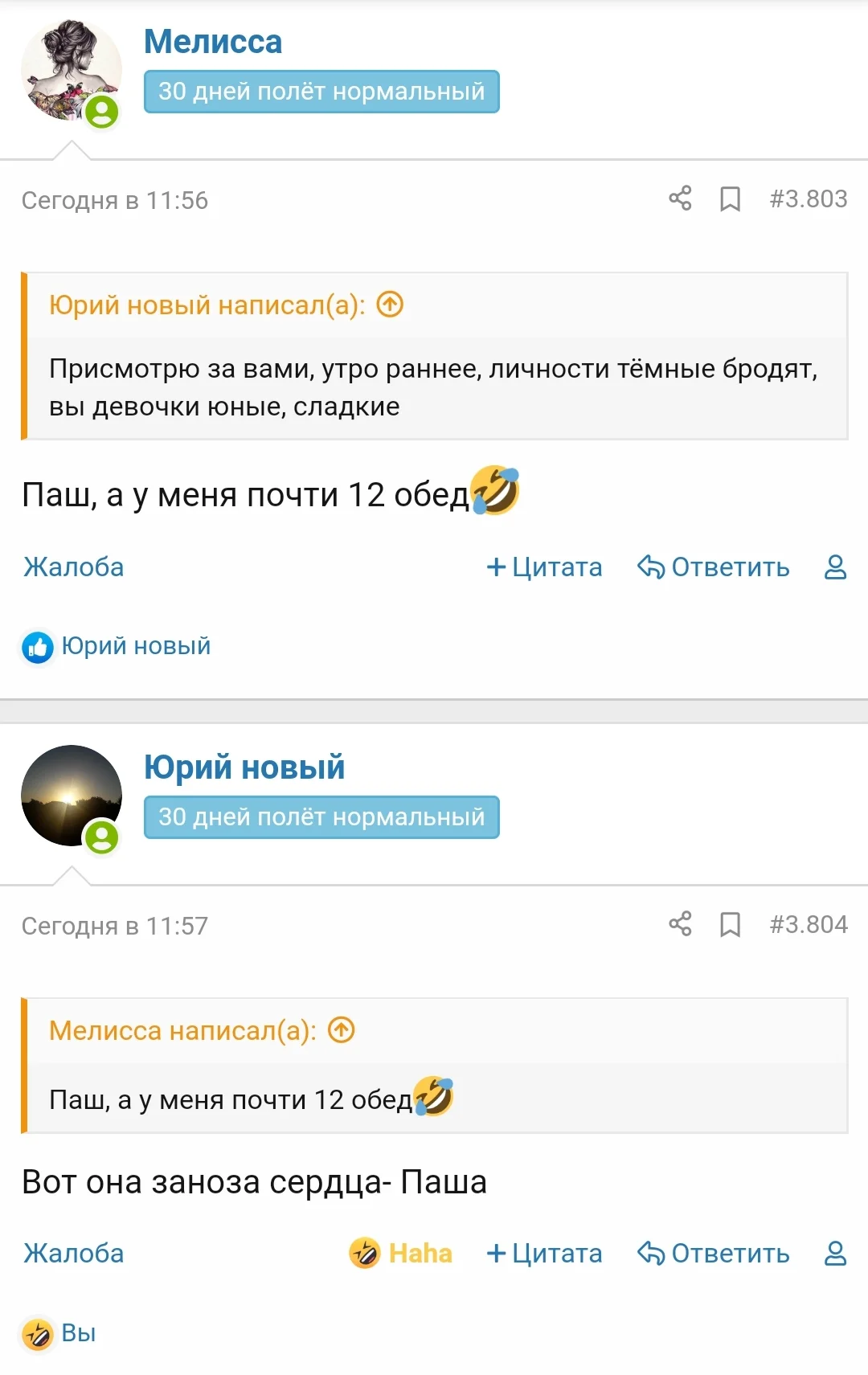Viewport: 868px width, 1375px height.
Task: View reaction list showing "Вы"
Action: point(78,1333)
